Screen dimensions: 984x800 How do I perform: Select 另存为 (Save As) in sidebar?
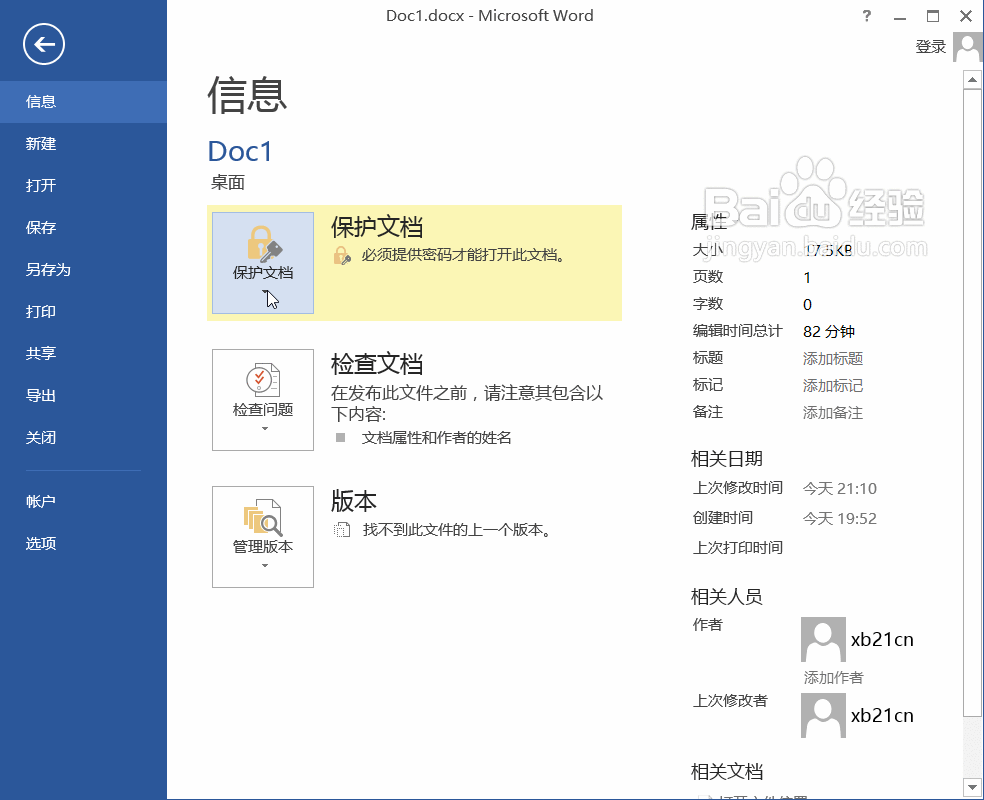click(41, 269)
